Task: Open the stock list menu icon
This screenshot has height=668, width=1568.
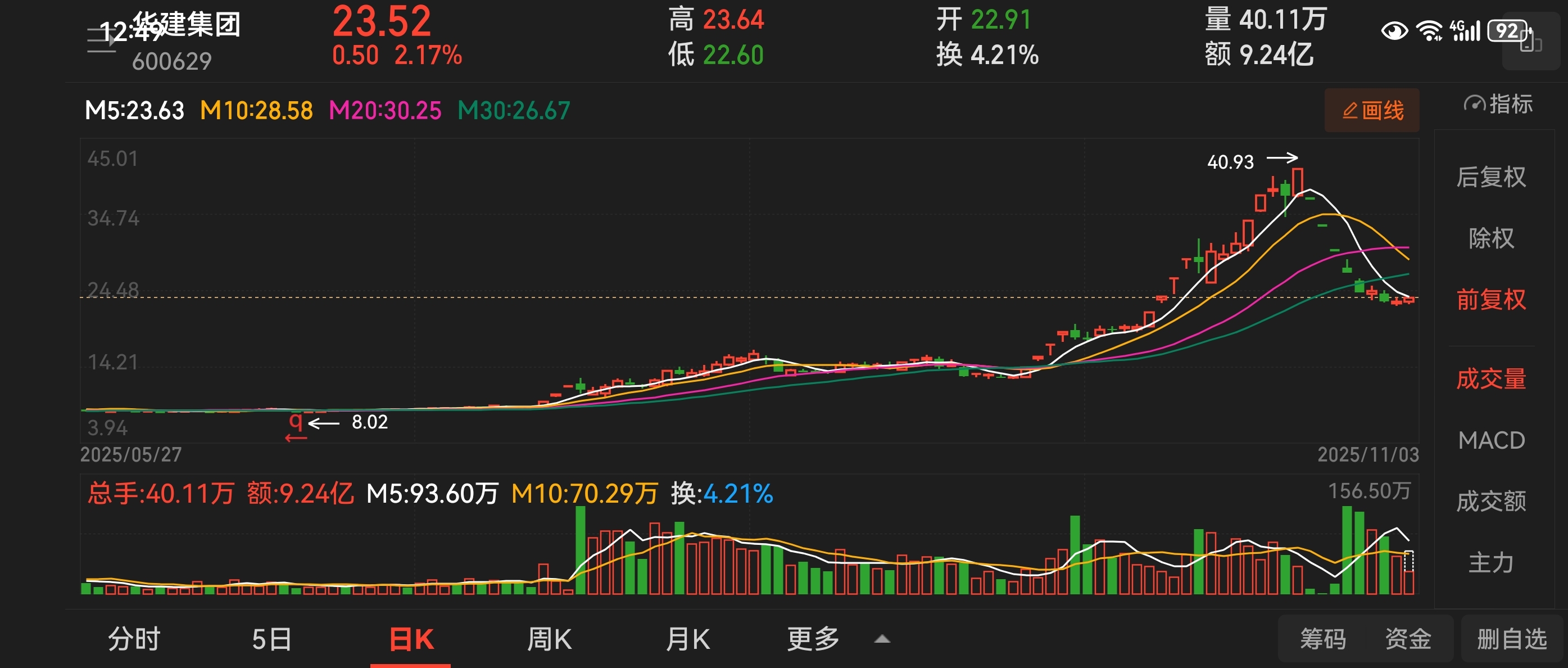Action: point(101,40)
